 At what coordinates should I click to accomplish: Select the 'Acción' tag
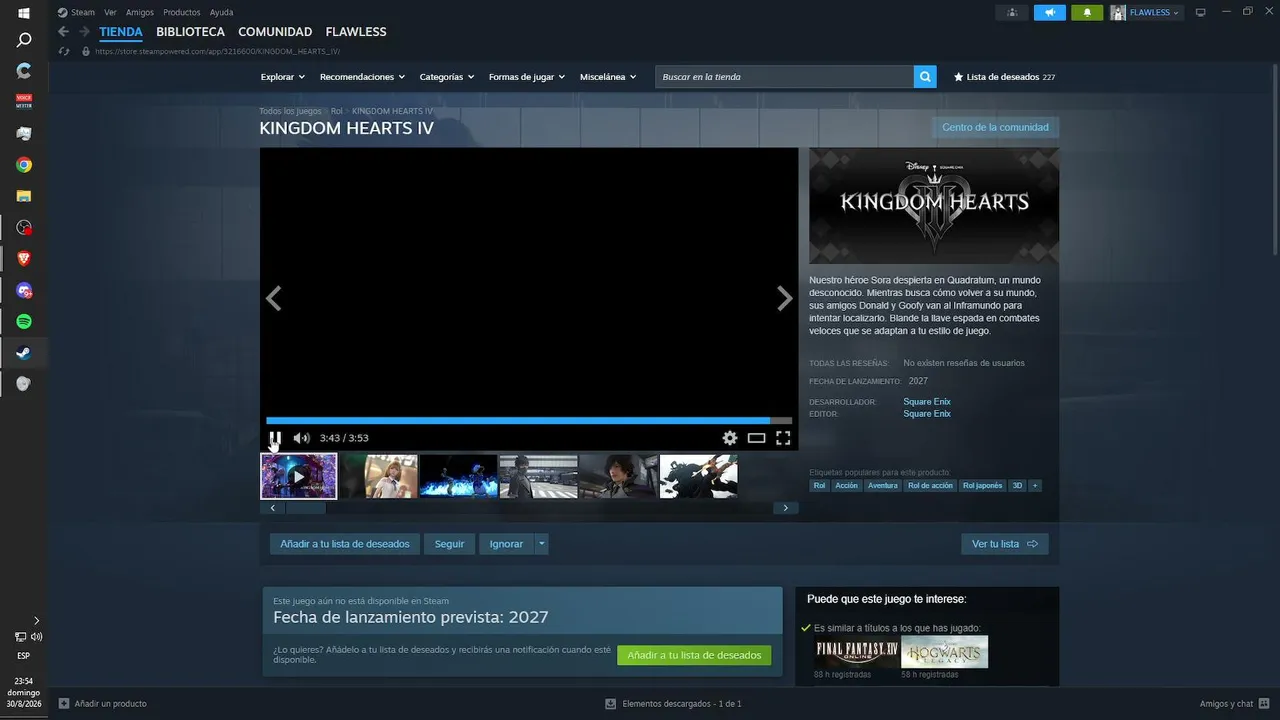pos(846,486)
